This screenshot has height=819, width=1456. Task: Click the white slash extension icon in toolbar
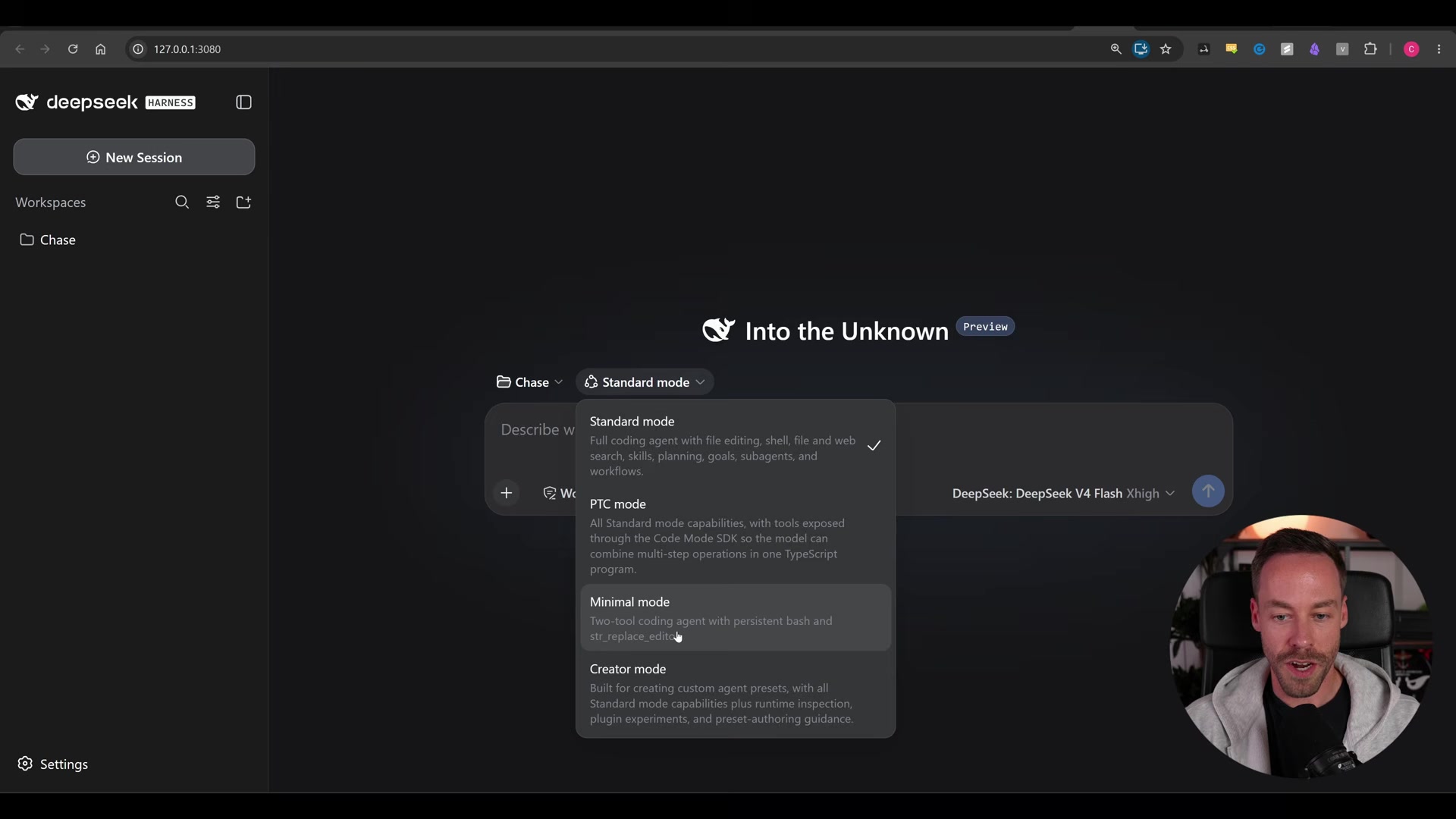click(x=1287, y=49)
